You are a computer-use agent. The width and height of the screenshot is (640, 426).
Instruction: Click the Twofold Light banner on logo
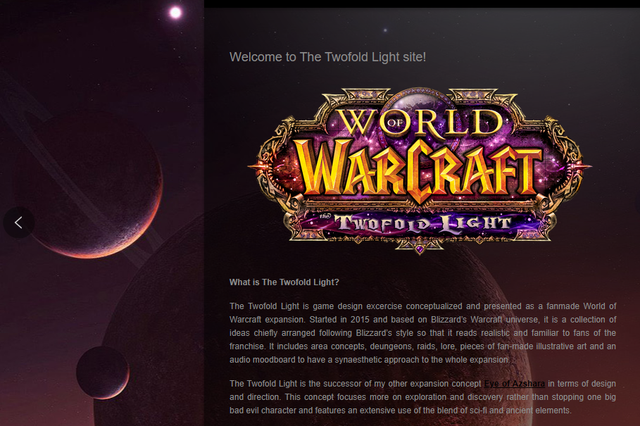(422, 224)
